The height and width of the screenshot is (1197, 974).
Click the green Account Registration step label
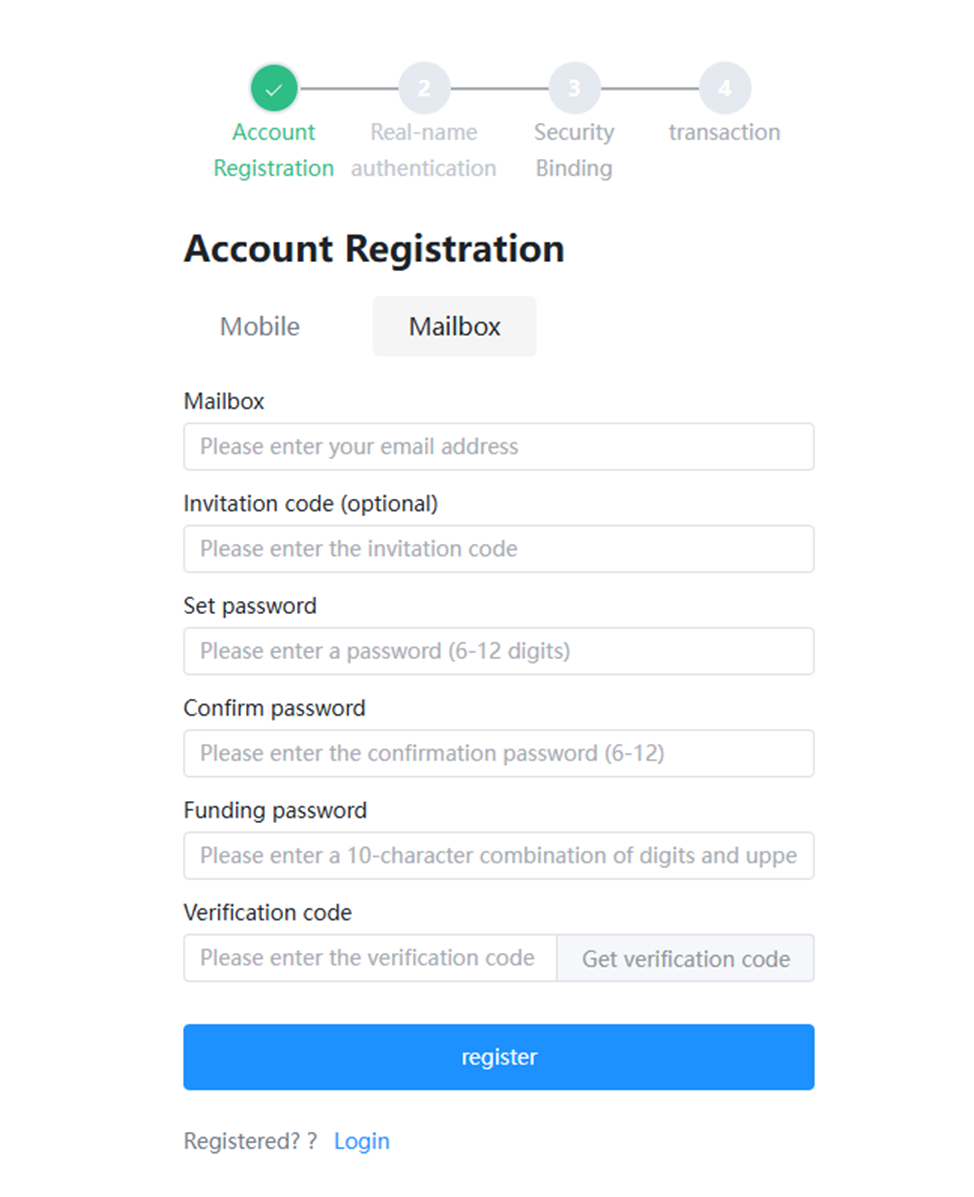(273, 150)
